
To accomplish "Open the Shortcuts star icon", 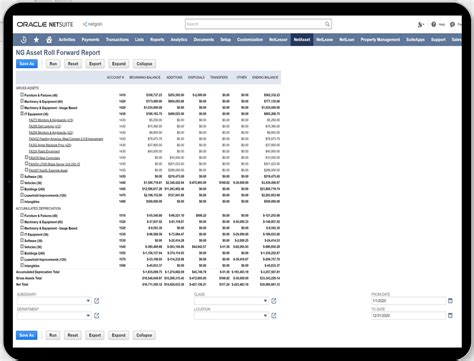I will (36, 40).
